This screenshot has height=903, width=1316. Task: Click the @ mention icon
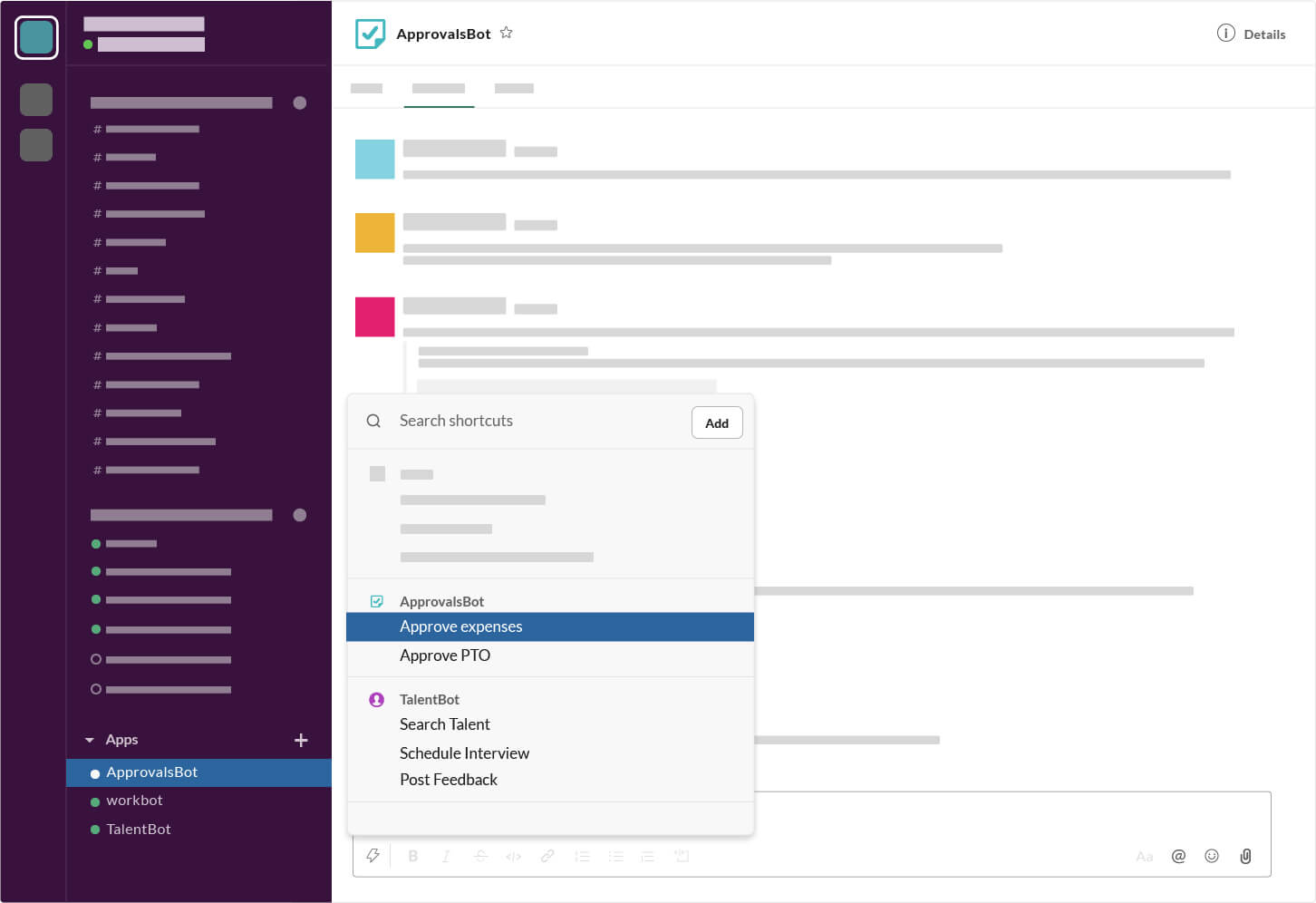coord(1178,856)
